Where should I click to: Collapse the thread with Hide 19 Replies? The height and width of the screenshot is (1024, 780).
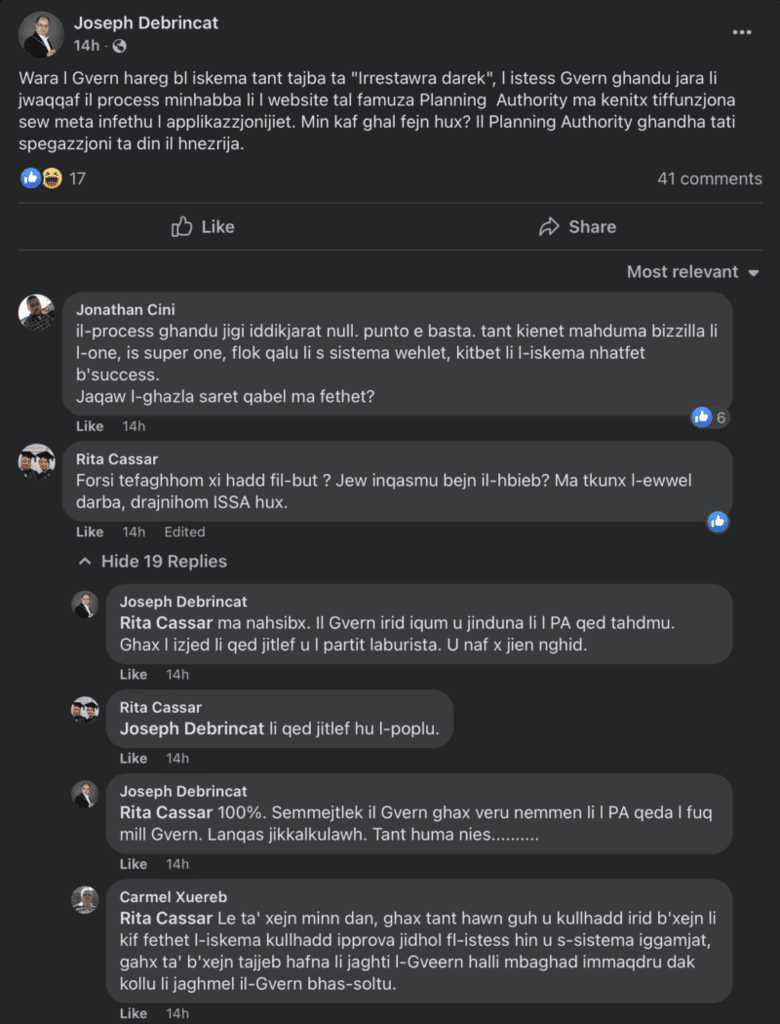coord(152,561)
